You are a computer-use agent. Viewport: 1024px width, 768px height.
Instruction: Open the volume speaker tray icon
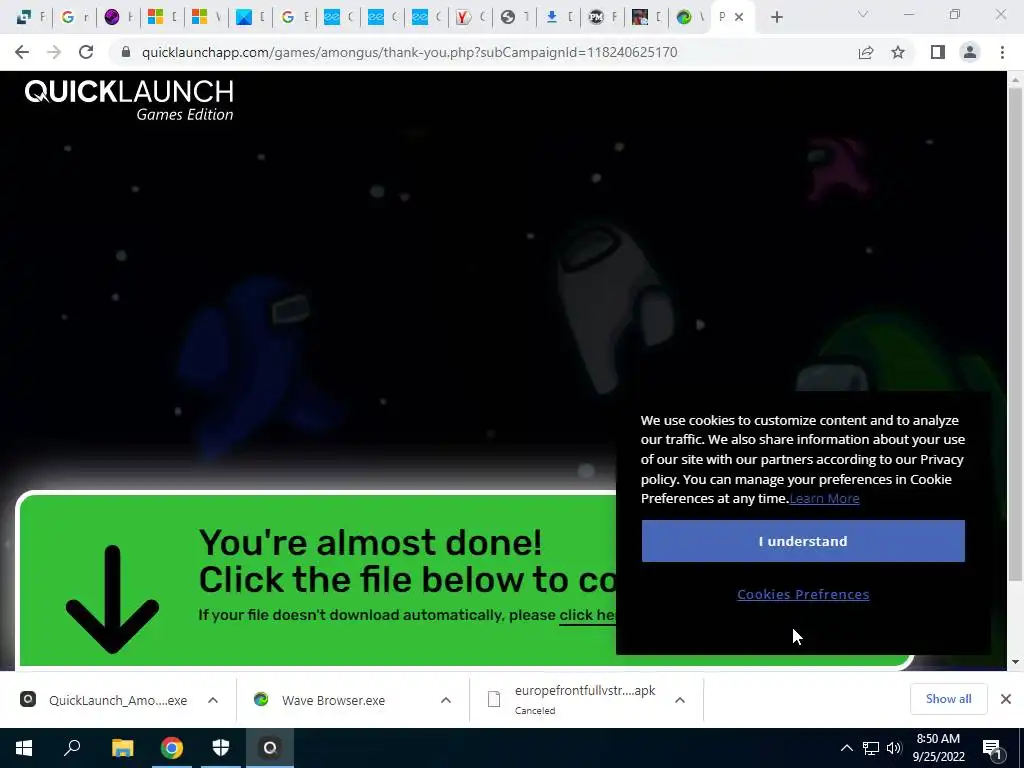pos(894,748)
